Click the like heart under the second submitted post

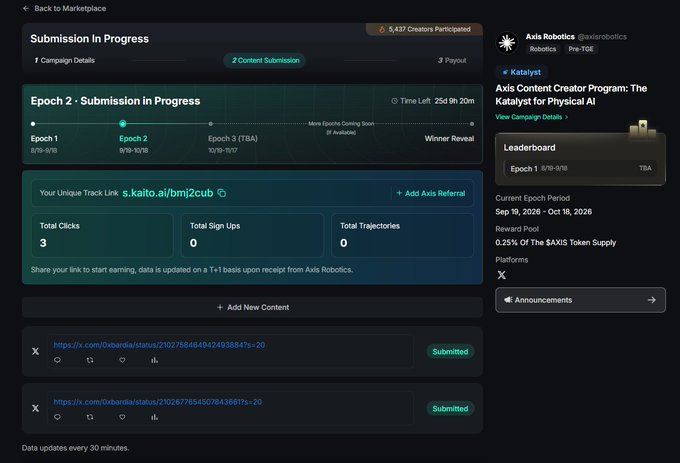(x=122, y=417)
